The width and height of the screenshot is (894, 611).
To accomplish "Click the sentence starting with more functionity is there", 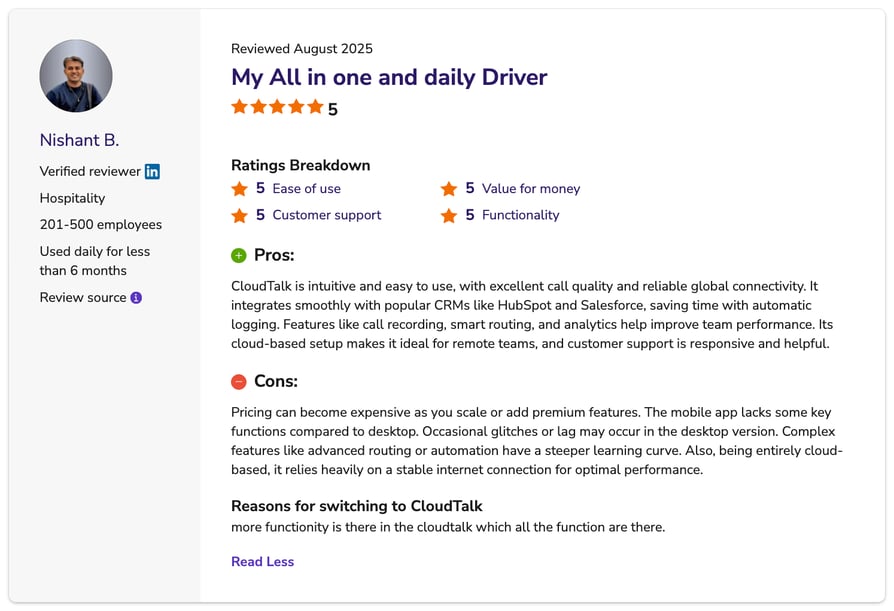I will (448, 527).
